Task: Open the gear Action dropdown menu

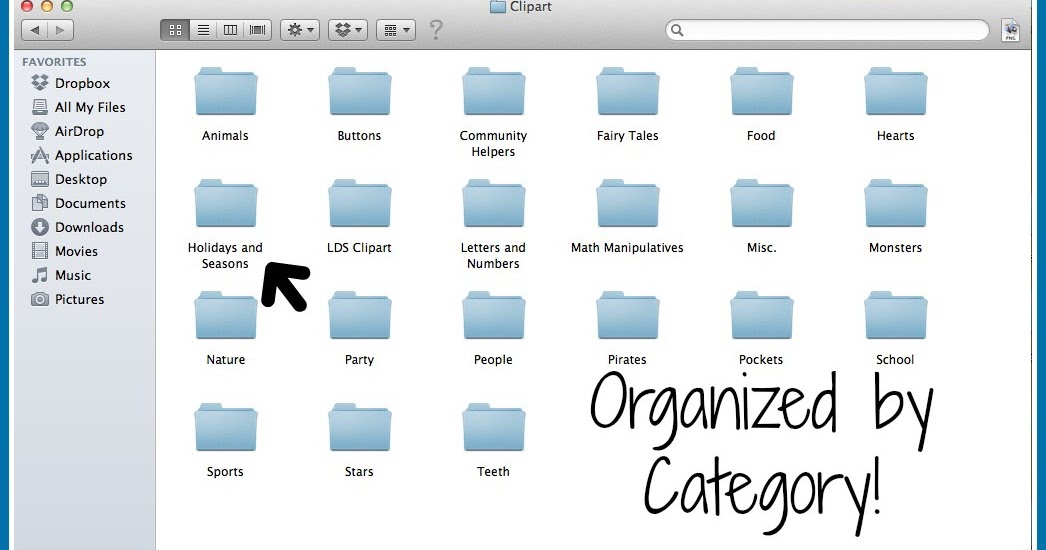Action: click(x=300, y=30)
